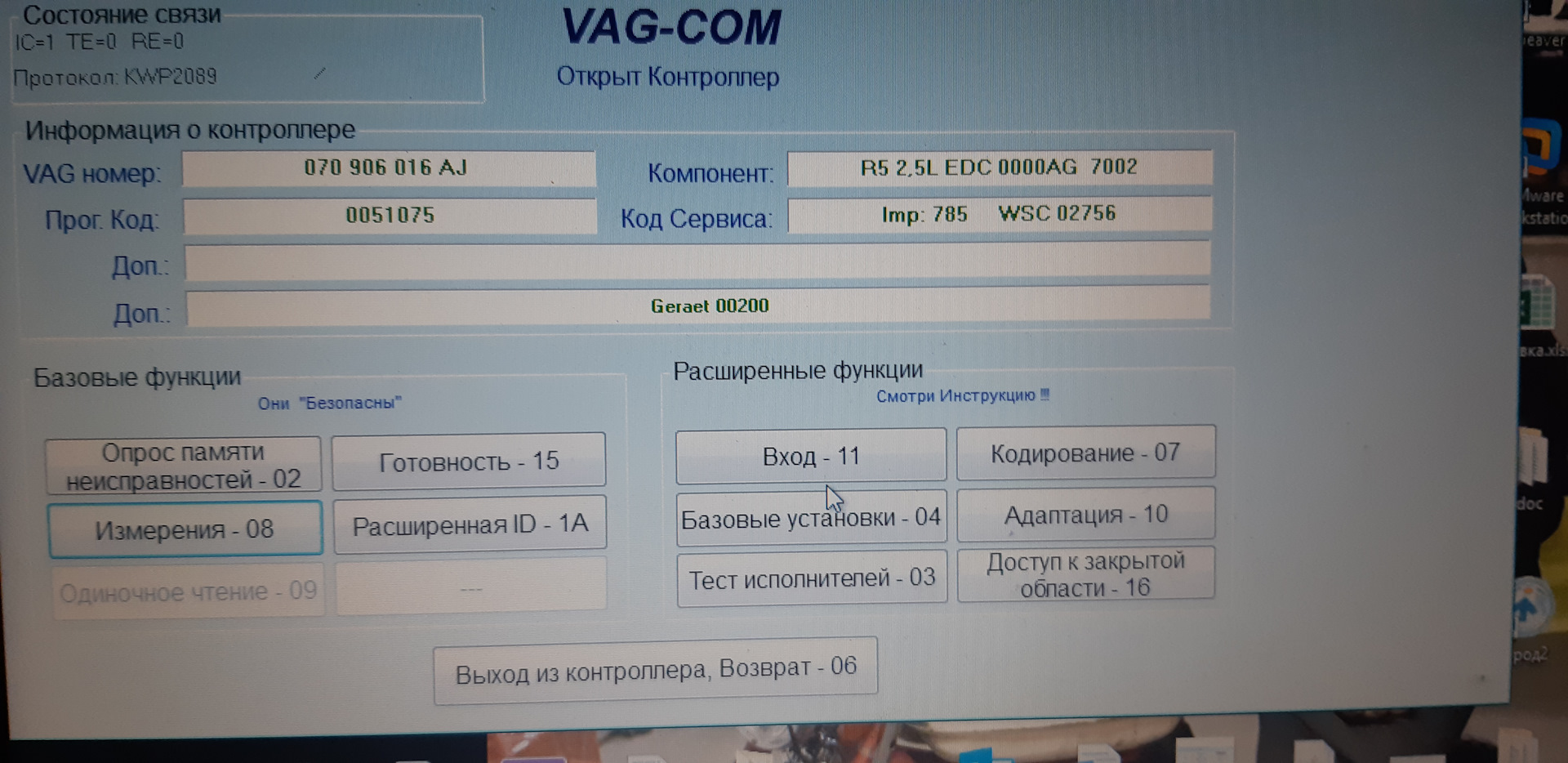Click the blank placeholder button with dashes
The image size is (1568, 763).
[x=471, y=585]
